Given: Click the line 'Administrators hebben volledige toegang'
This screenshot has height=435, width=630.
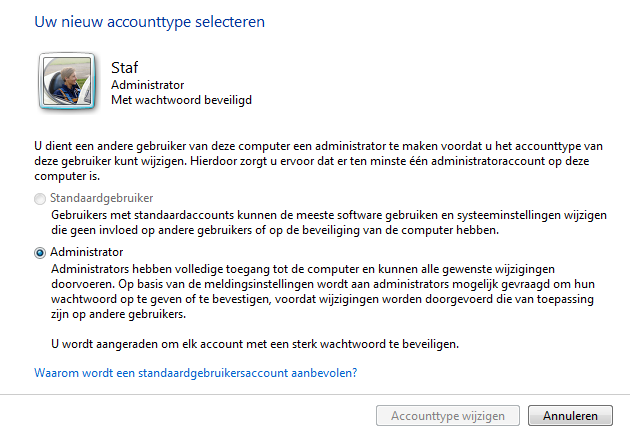Looking at the screenshot, I should (x=303, y=269).
